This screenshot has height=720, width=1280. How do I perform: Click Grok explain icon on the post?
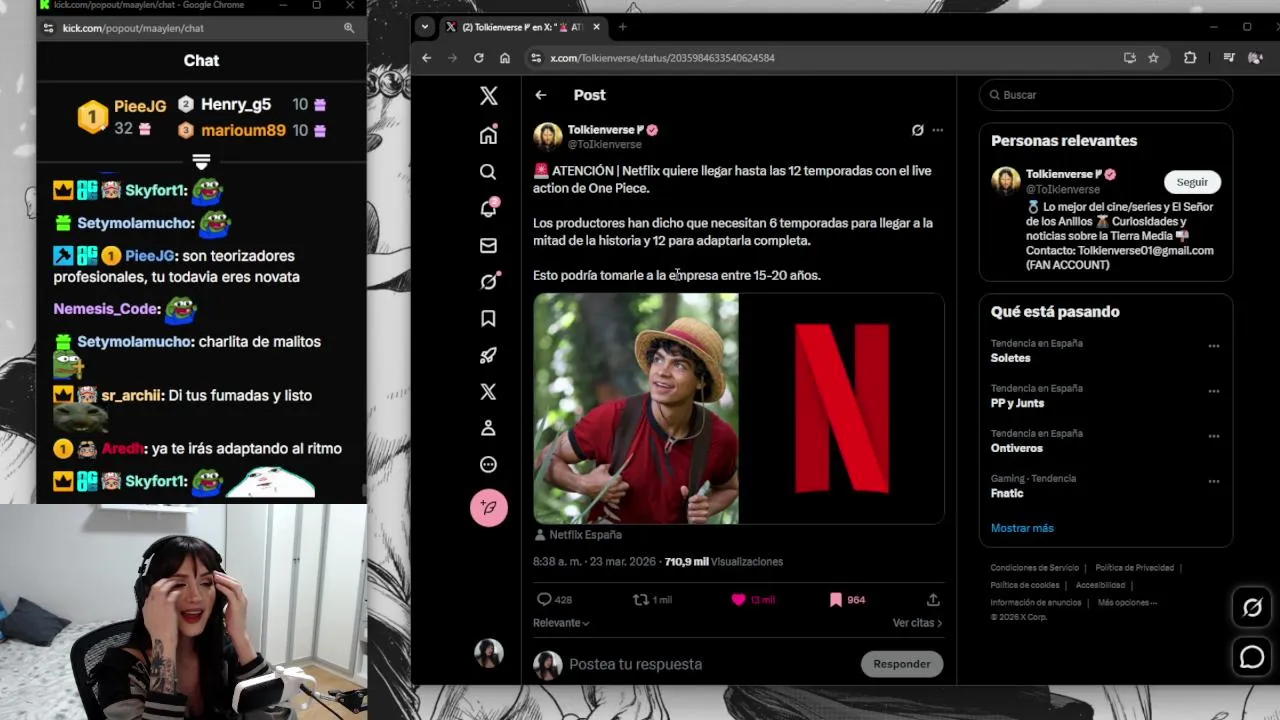(917, 130)
